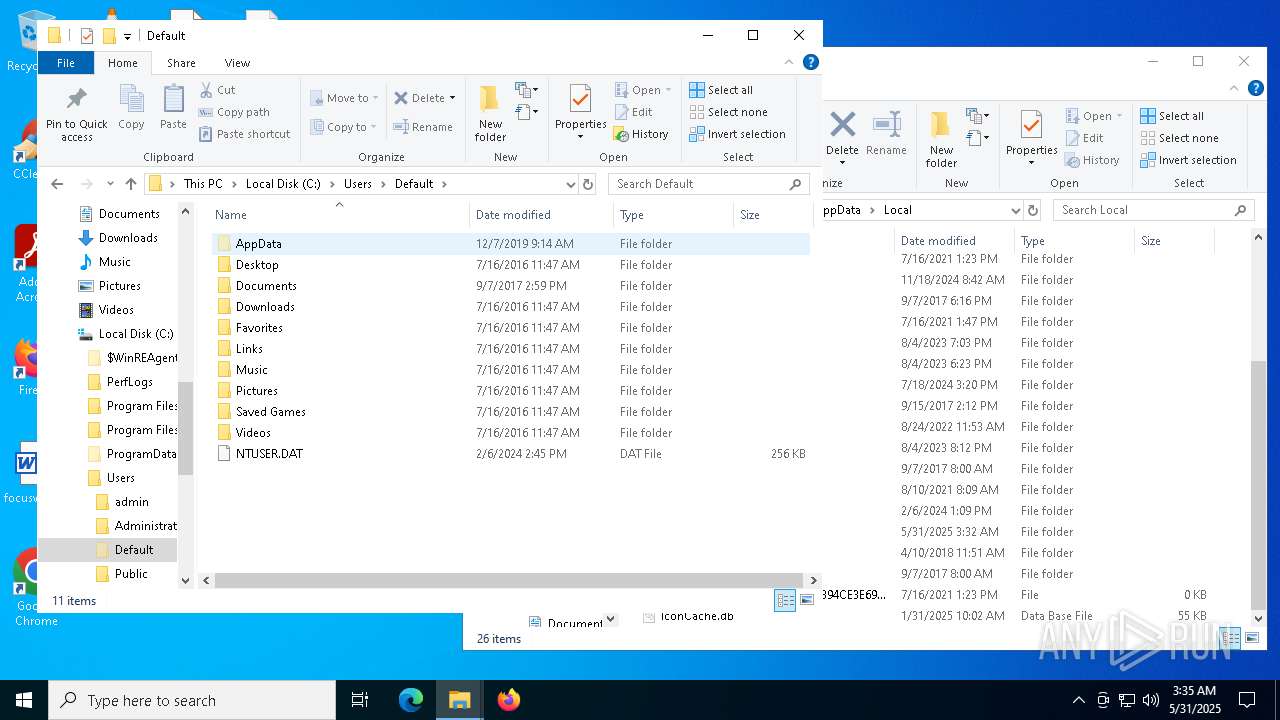Click Edit in Default window Open group
This screenshot has width=1280, height=720.
click(633, 112)
